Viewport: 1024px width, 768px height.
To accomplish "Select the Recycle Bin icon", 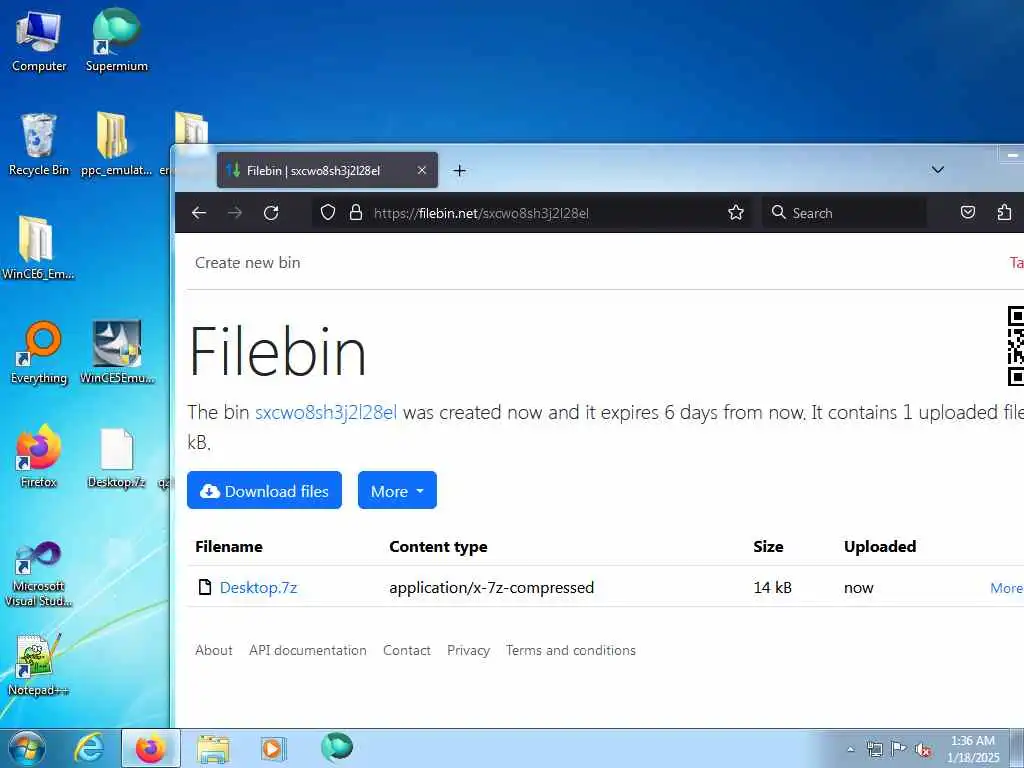I will point(39,145).
